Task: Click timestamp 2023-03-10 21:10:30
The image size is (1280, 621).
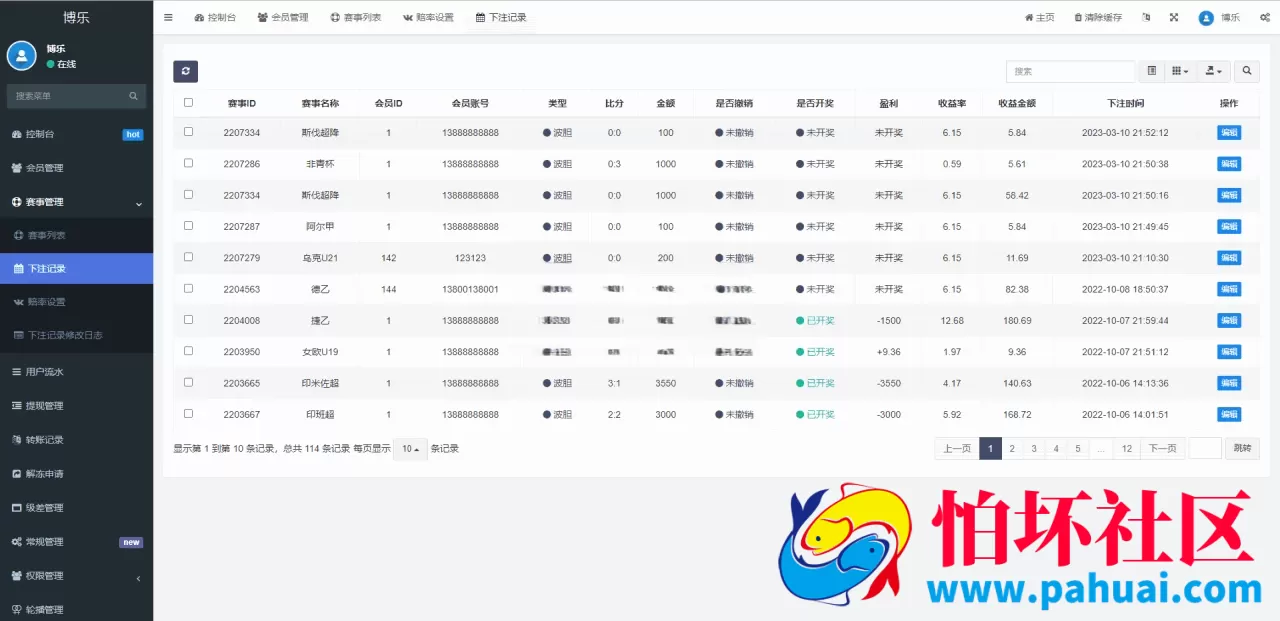Action: point(1125,258)
